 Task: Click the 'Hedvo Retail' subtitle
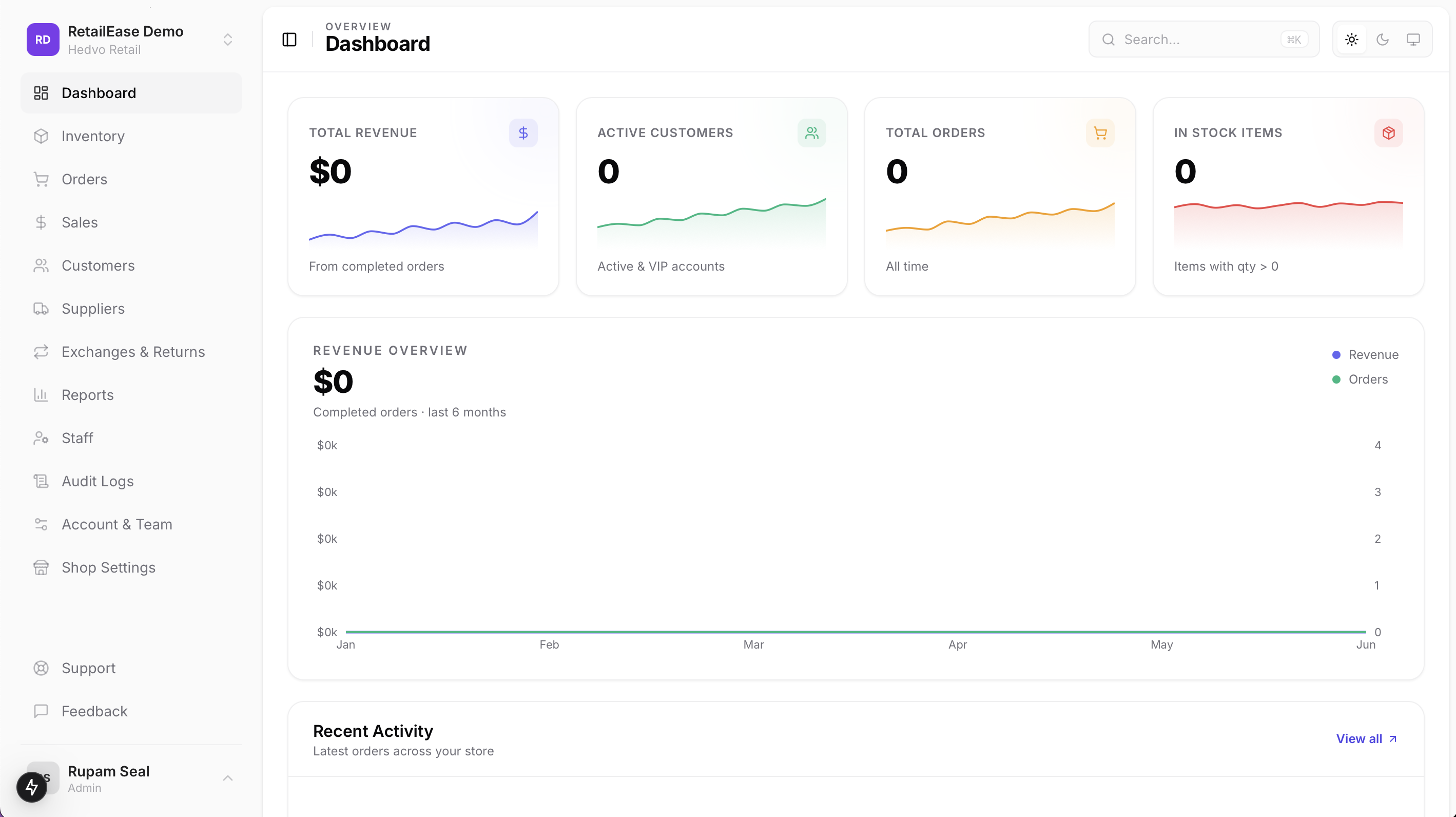click(x=104, y=50)
